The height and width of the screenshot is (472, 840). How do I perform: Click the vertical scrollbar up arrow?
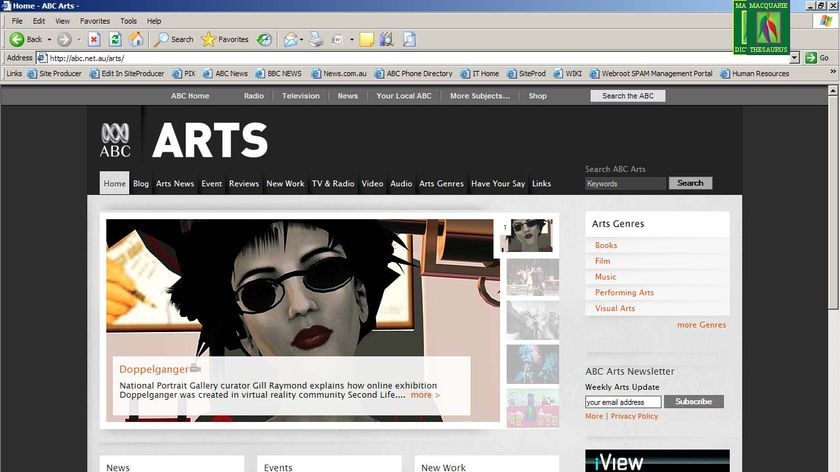[x=833, y=91]
